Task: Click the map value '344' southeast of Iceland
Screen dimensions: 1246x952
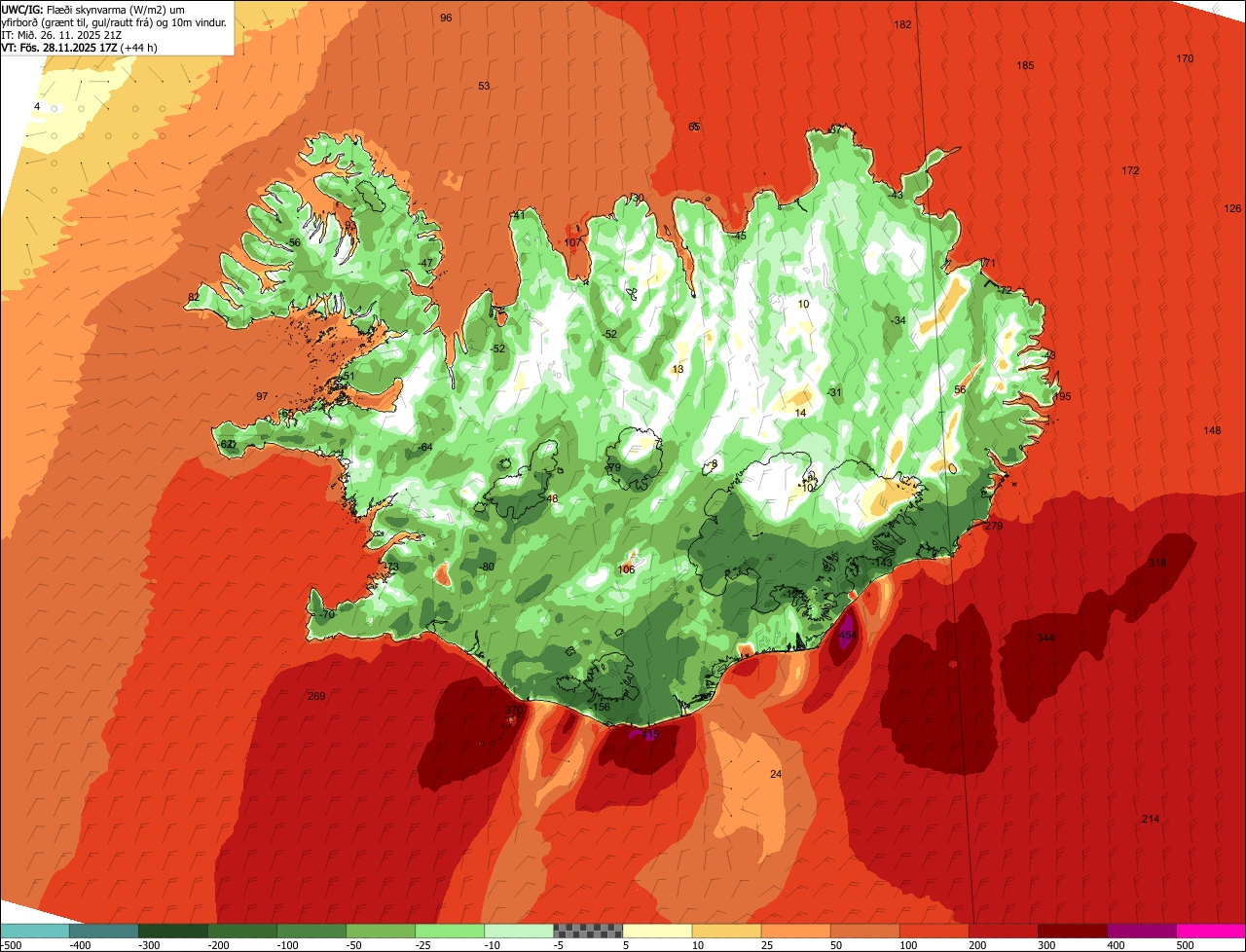Action: pyautogui.click(x=1045, y=638)
